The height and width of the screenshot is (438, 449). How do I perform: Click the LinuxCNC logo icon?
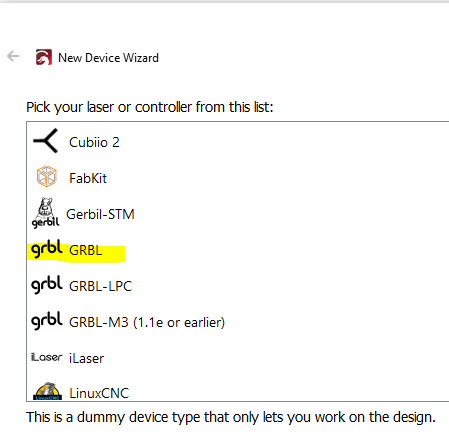pyautogui.click(x=47, y=391)
